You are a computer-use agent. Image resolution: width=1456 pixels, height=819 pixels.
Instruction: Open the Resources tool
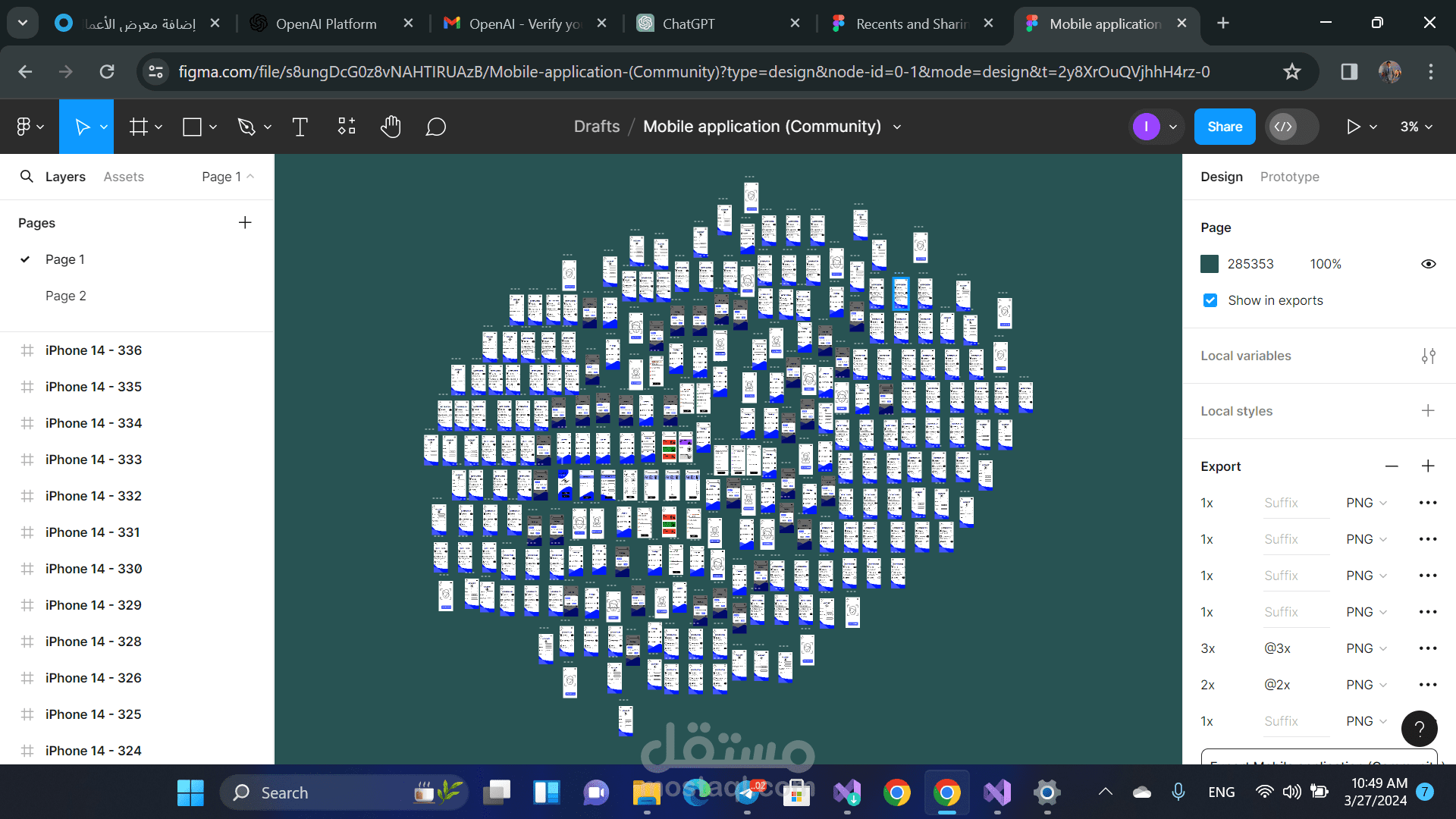pos(347,127)
